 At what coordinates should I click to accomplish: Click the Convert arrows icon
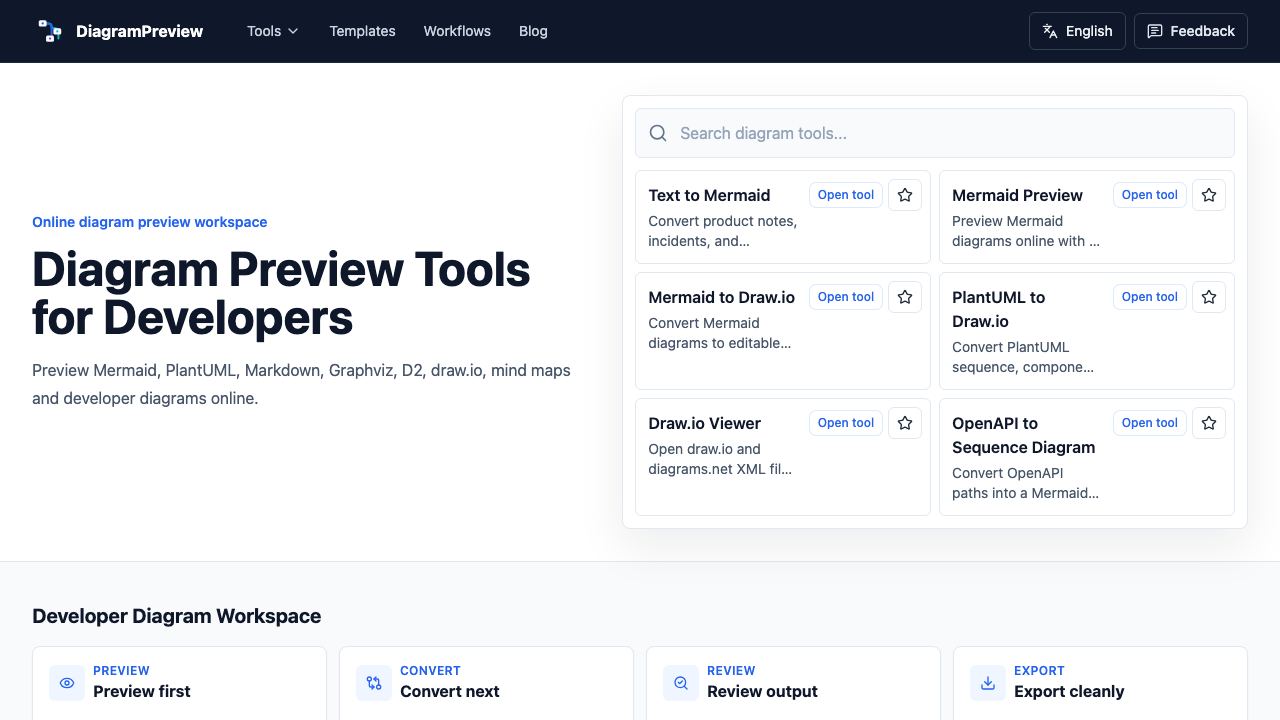(374, 683)
